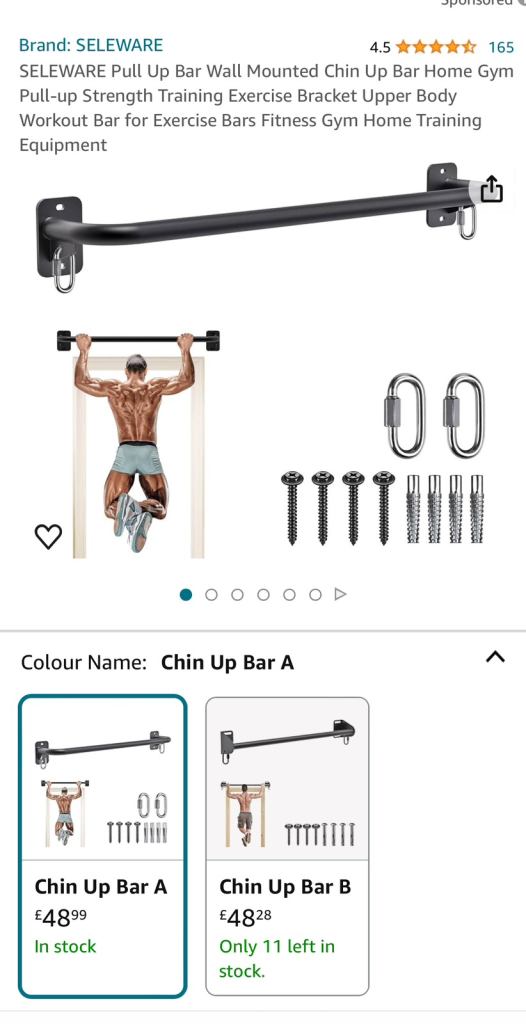
Task: Collapse the Colour Name section chevron
Action: click(x=495, y=657)
